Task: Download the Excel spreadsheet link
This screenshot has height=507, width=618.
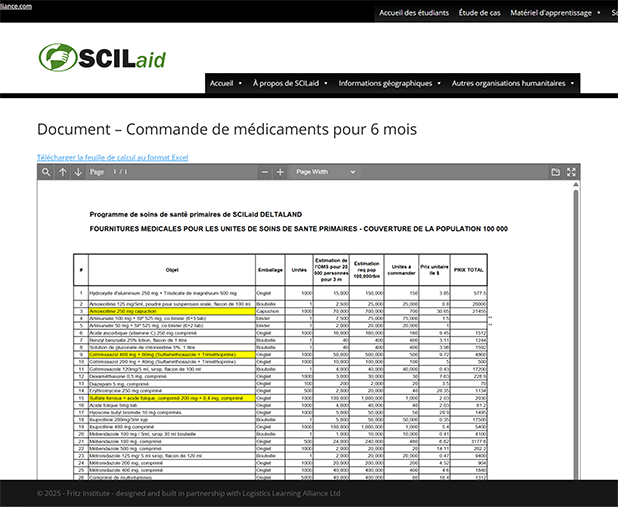Action: point(112,157)
